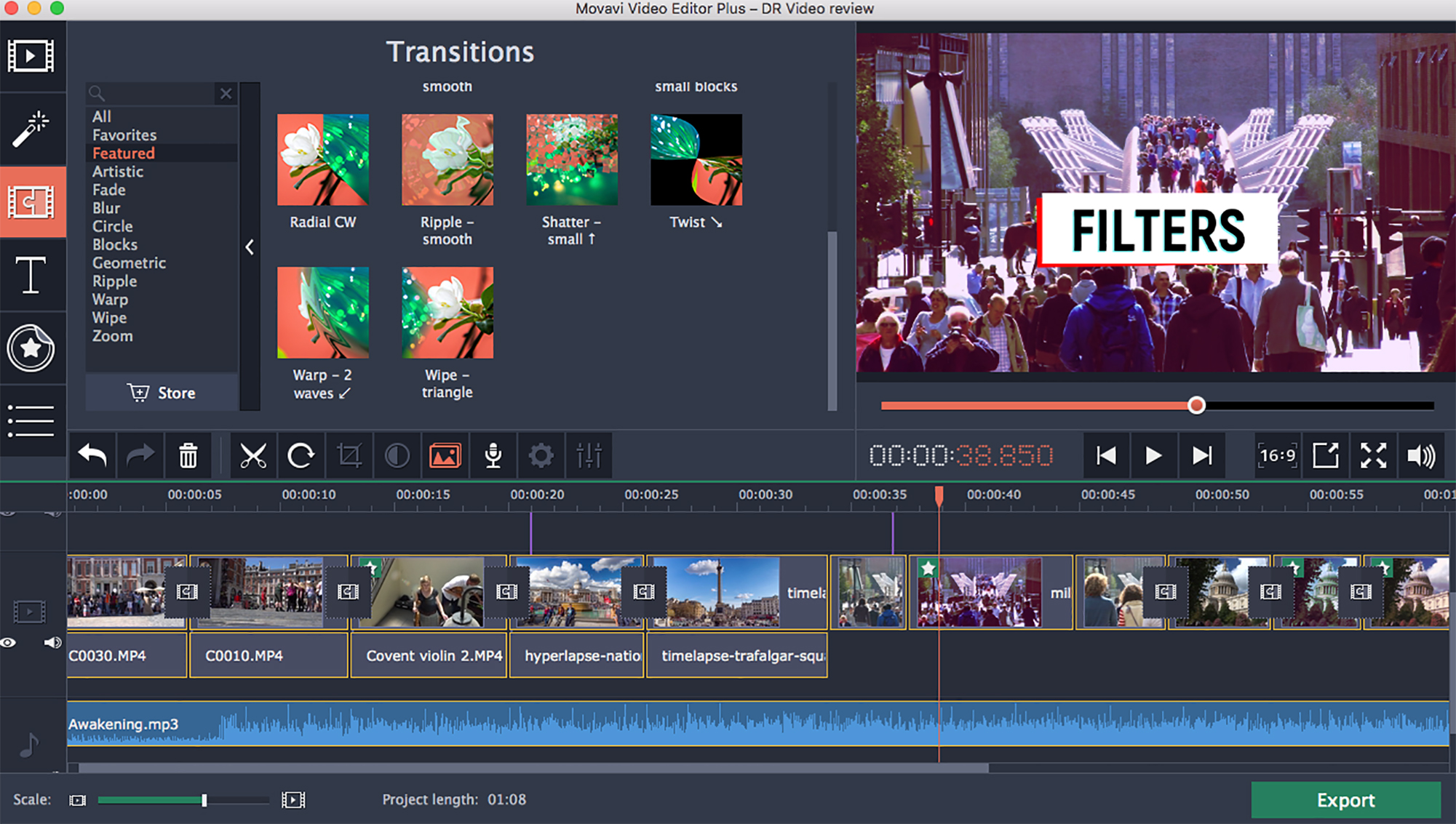Image resolution: width=1456 pixels, height=824 pixels.
Task: Expand the Zoom transitions category
Action: click(113, 336)
